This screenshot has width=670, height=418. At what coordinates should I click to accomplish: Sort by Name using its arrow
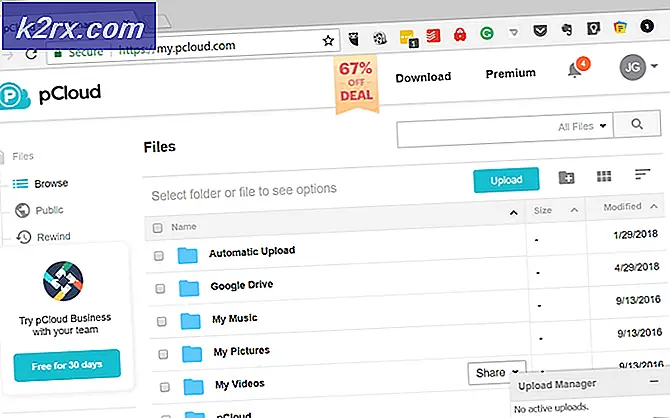click(x=514, y=213)
